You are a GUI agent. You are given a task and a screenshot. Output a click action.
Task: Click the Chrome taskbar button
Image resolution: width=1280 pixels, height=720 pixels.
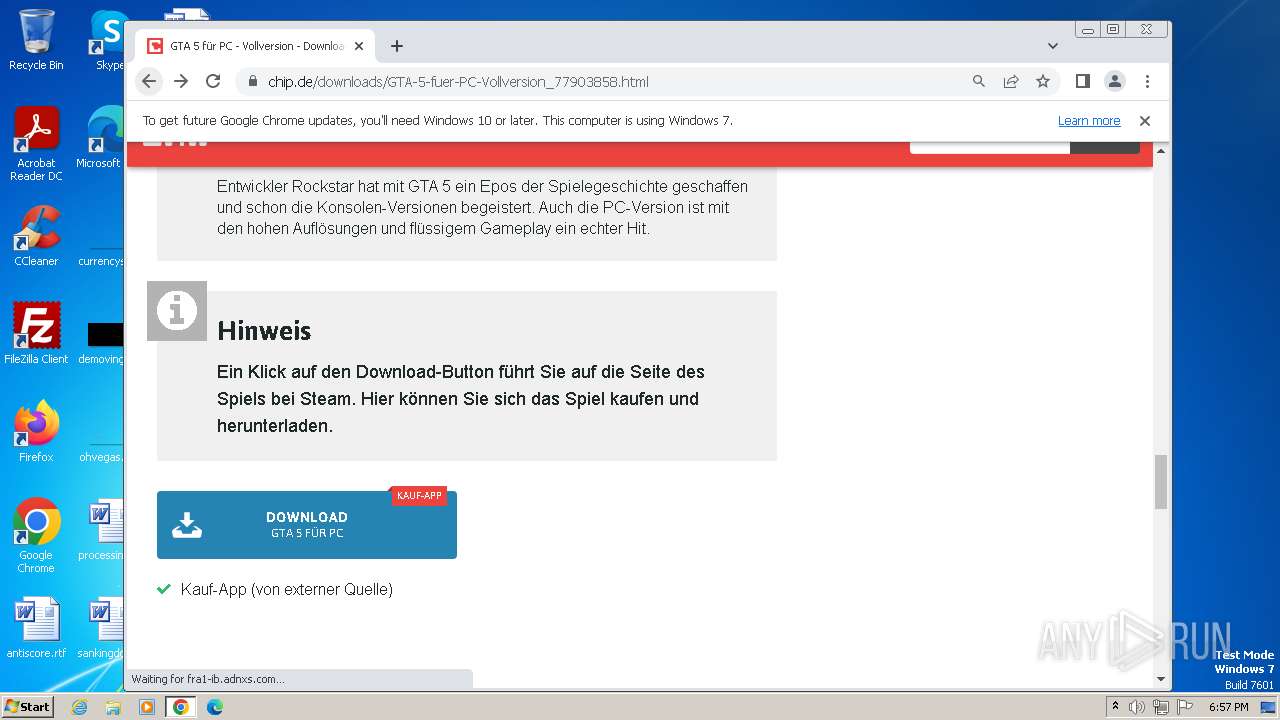click(181, 707)
